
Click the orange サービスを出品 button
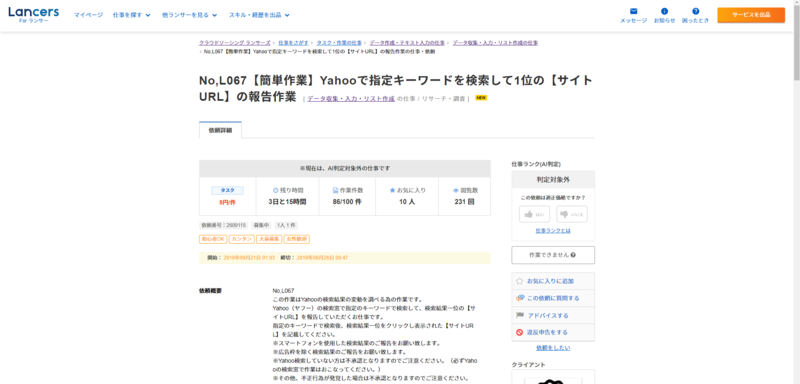point(751,15)
